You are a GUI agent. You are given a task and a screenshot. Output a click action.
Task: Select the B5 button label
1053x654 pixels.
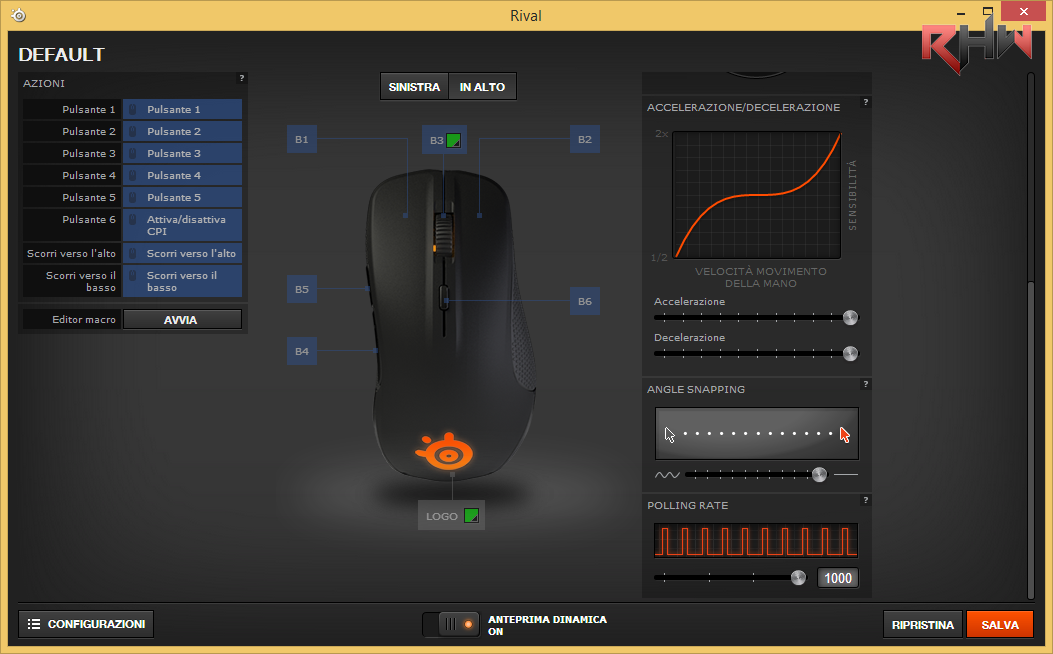(x=302, y=289)
